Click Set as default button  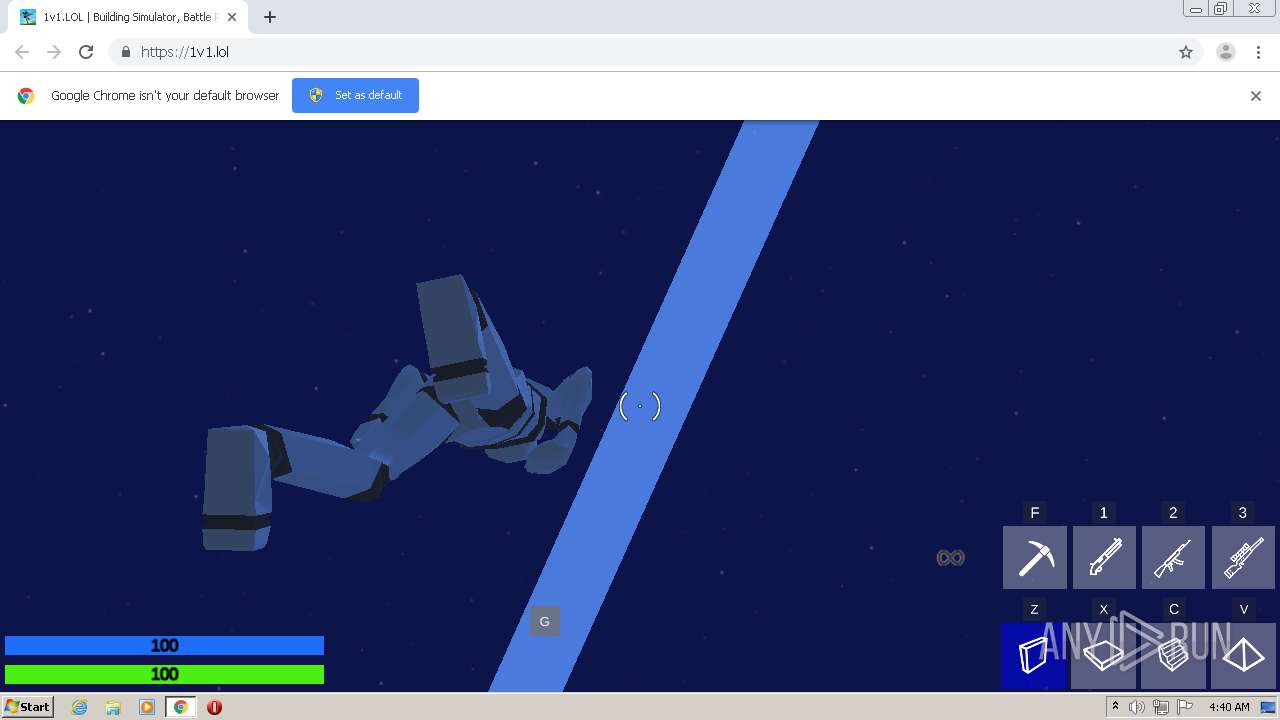coord(355,95)
